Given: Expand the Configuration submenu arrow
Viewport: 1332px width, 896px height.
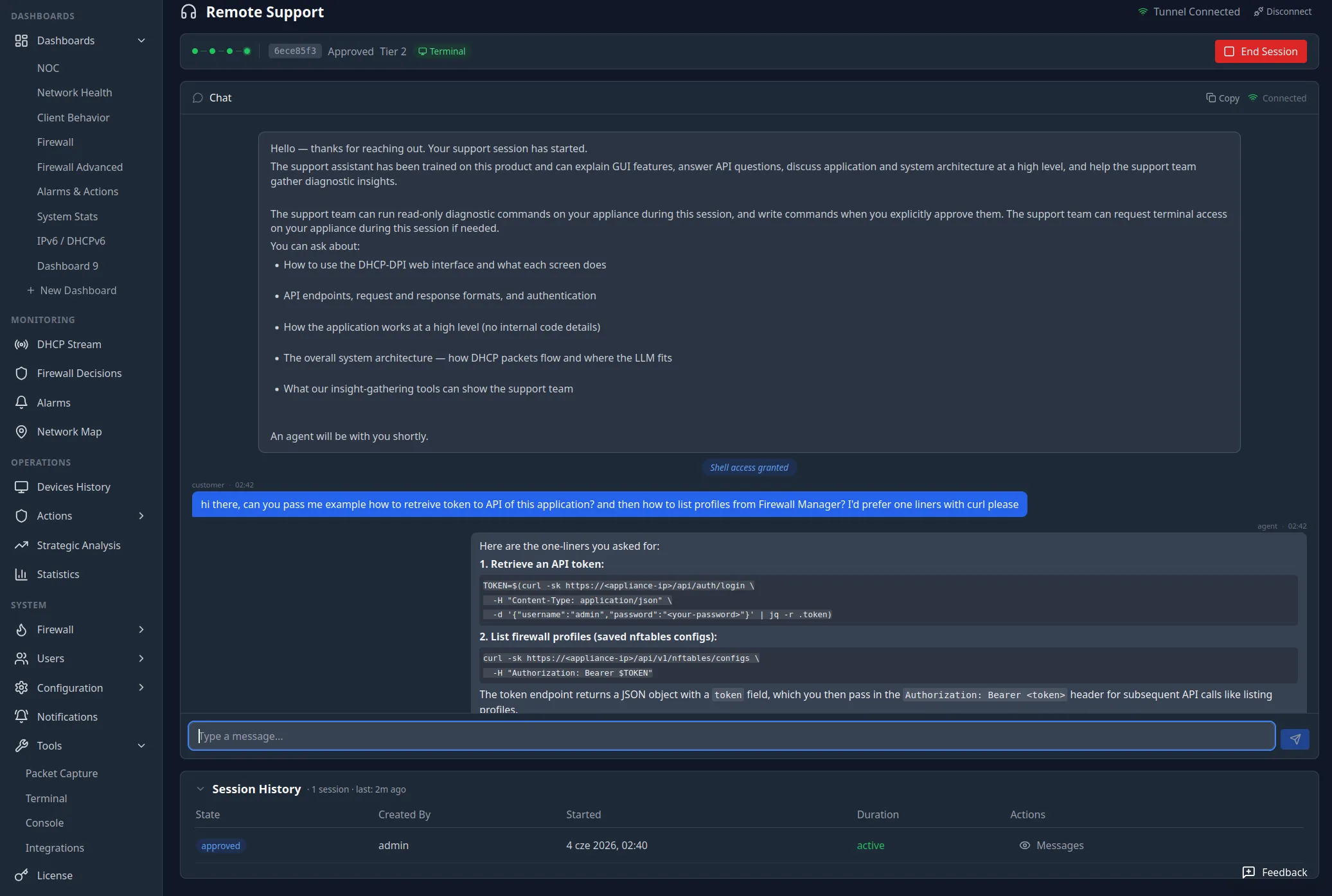Looking at the screenshot, I should (141, 688).
